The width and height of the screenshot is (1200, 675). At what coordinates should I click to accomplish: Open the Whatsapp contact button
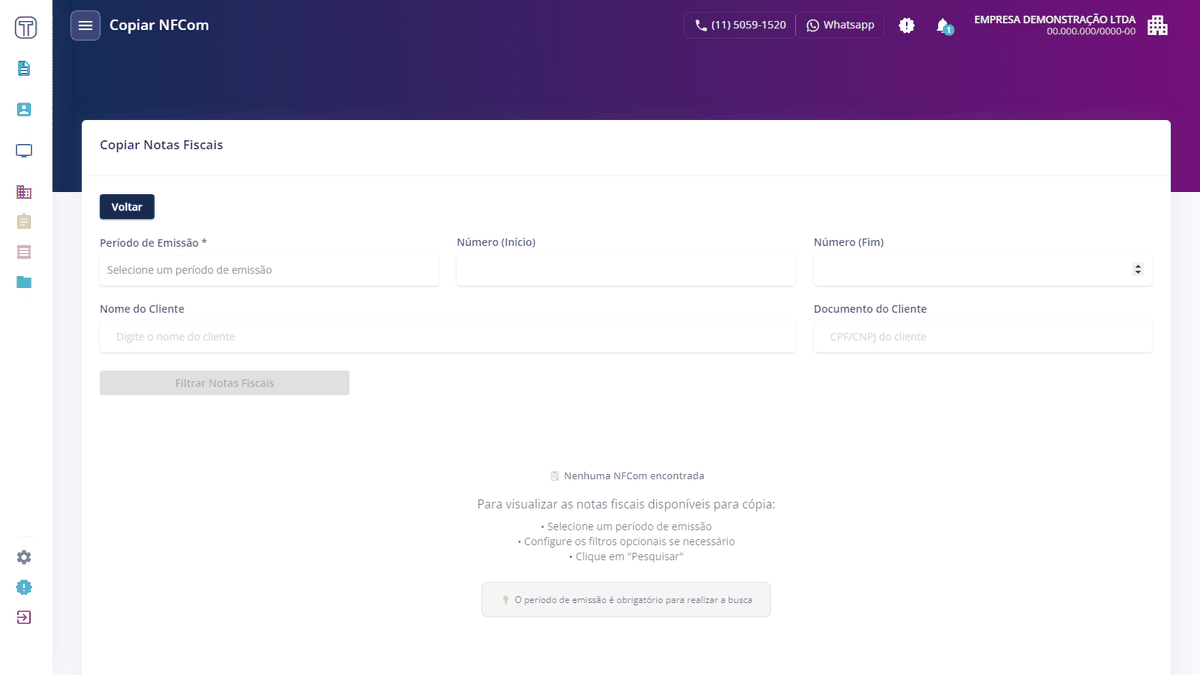pyautogui.click(x=840, y=25)
